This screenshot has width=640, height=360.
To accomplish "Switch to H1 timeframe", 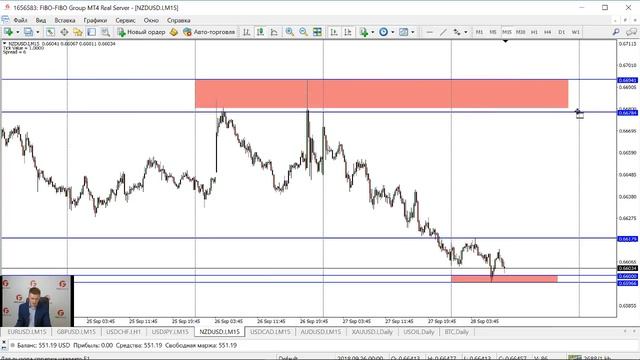I will [534, 32].
